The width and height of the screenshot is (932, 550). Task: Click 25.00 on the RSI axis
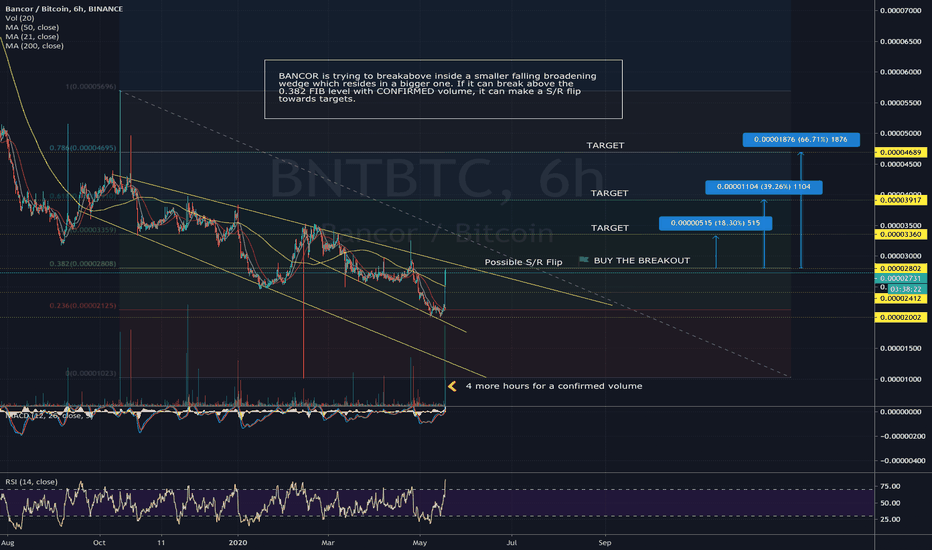pyautogui.click(x=890, y=519)
